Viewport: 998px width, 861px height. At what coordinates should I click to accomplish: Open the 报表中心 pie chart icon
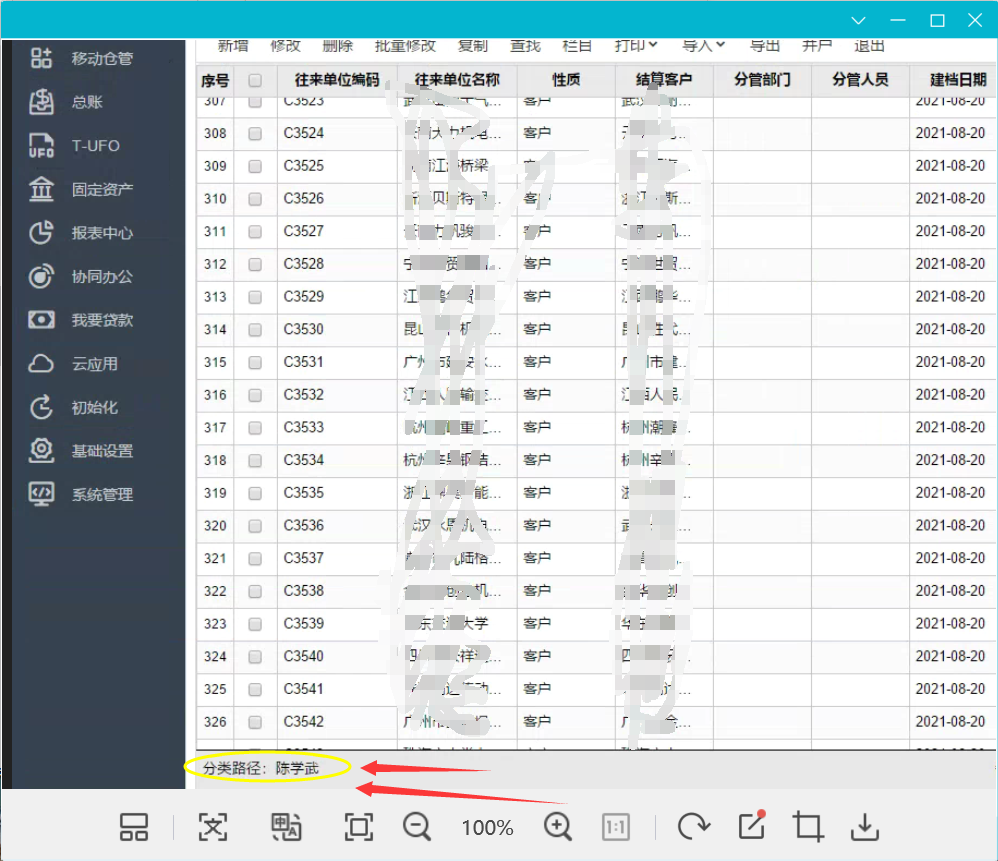[x=41, y=233]
